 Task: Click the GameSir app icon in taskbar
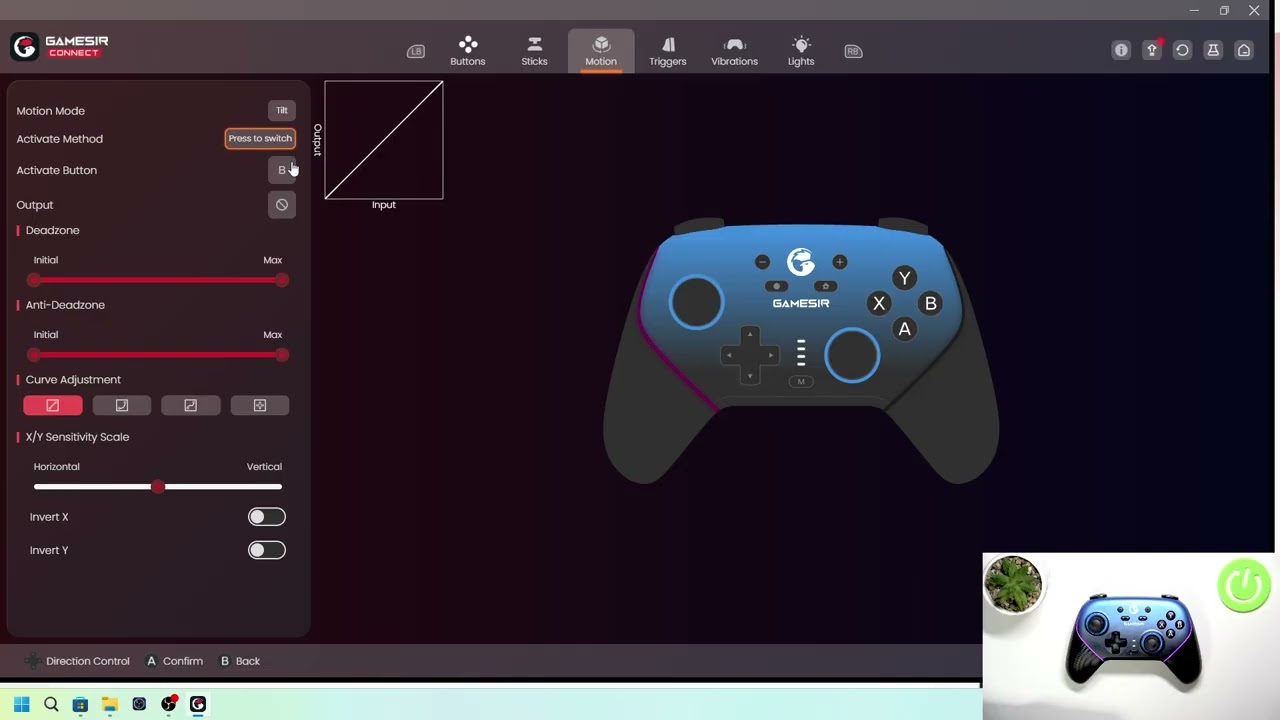[x=198, y=704]
